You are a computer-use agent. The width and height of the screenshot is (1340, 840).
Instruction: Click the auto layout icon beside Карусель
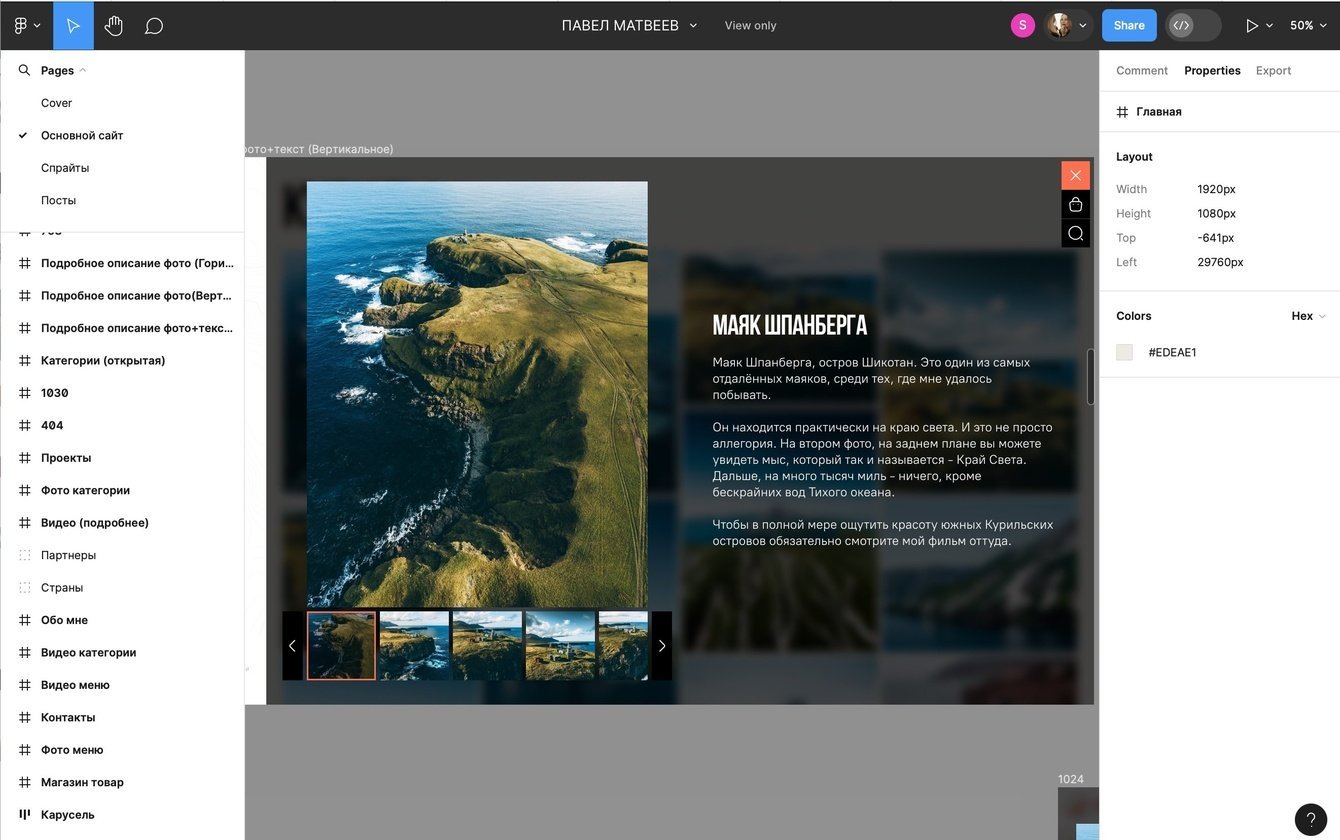point(25,815)
